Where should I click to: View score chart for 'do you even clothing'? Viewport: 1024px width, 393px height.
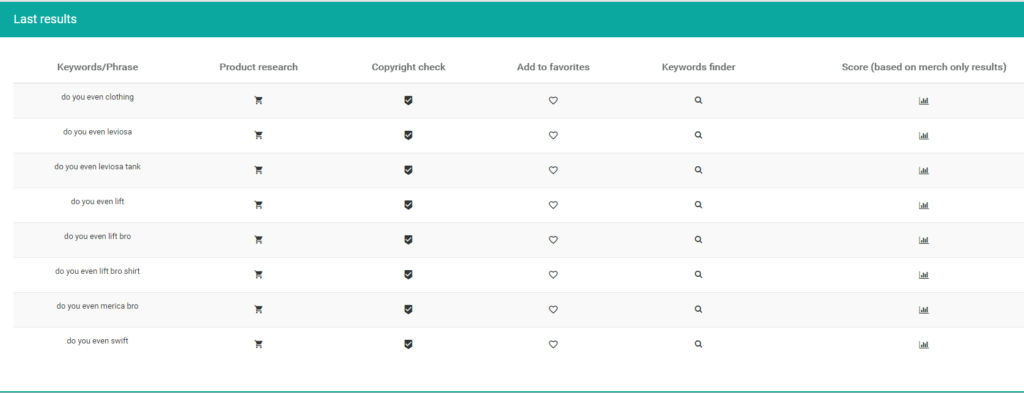[923, 101]
